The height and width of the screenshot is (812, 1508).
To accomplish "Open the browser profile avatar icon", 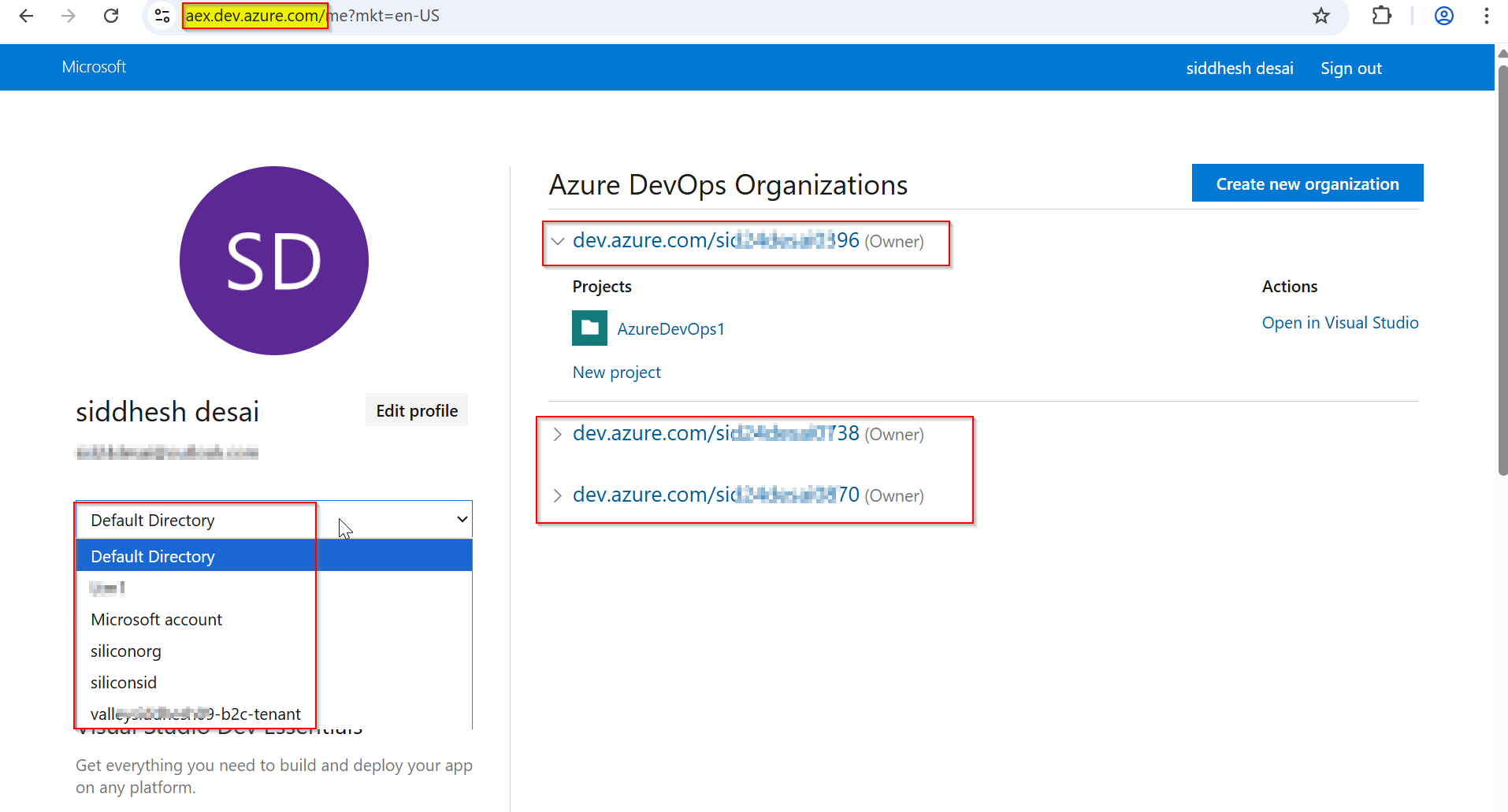I will point(1444,16).
